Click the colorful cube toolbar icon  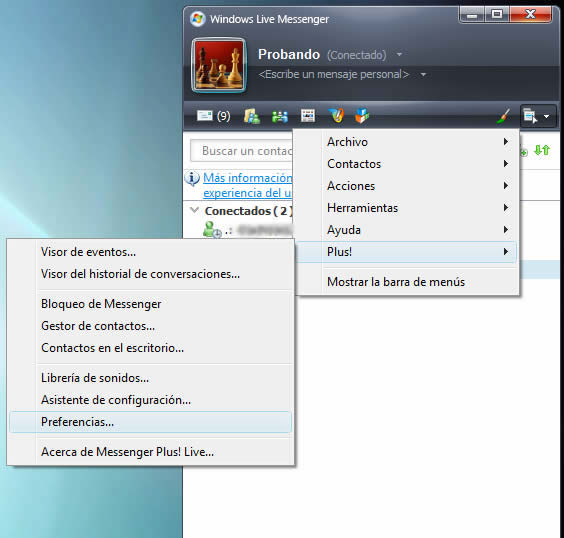(362, 116)
